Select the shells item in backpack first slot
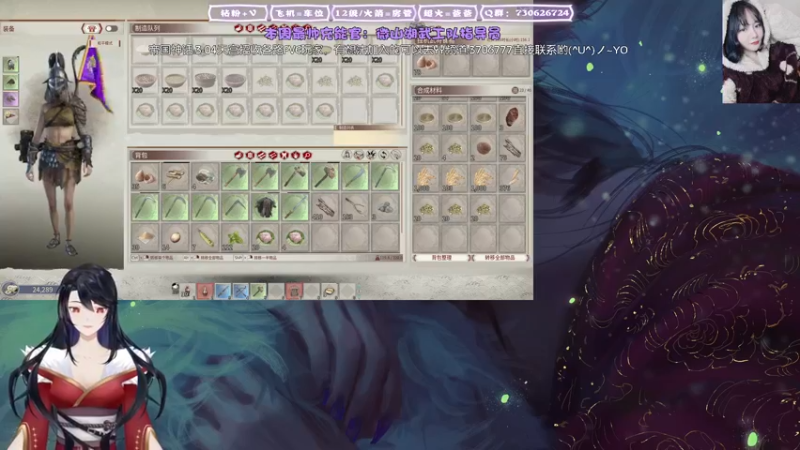The image size is (800, 450). point(144,177)
